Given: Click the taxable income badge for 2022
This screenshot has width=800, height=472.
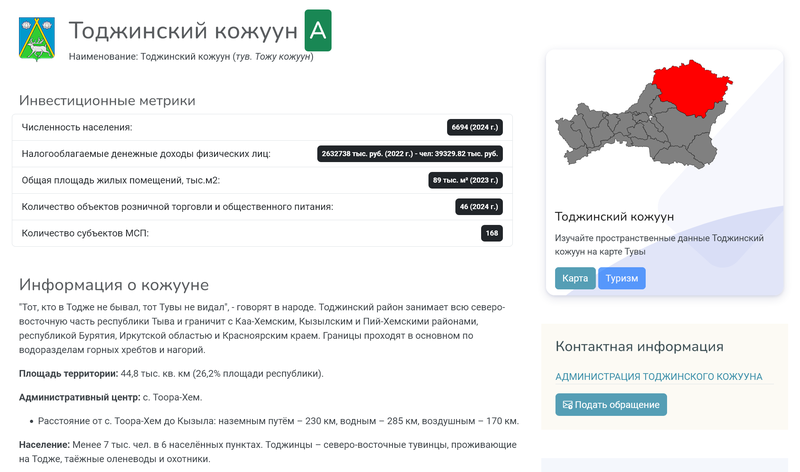Looking at the screenshot, I should tap(409, 154).
